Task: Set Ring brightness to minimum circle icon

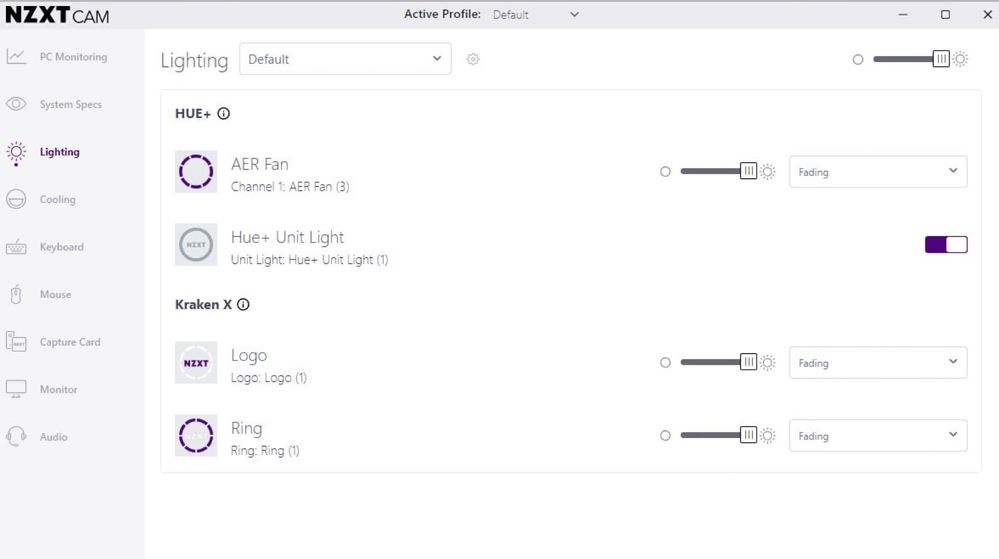Action: tap(665, 436)
